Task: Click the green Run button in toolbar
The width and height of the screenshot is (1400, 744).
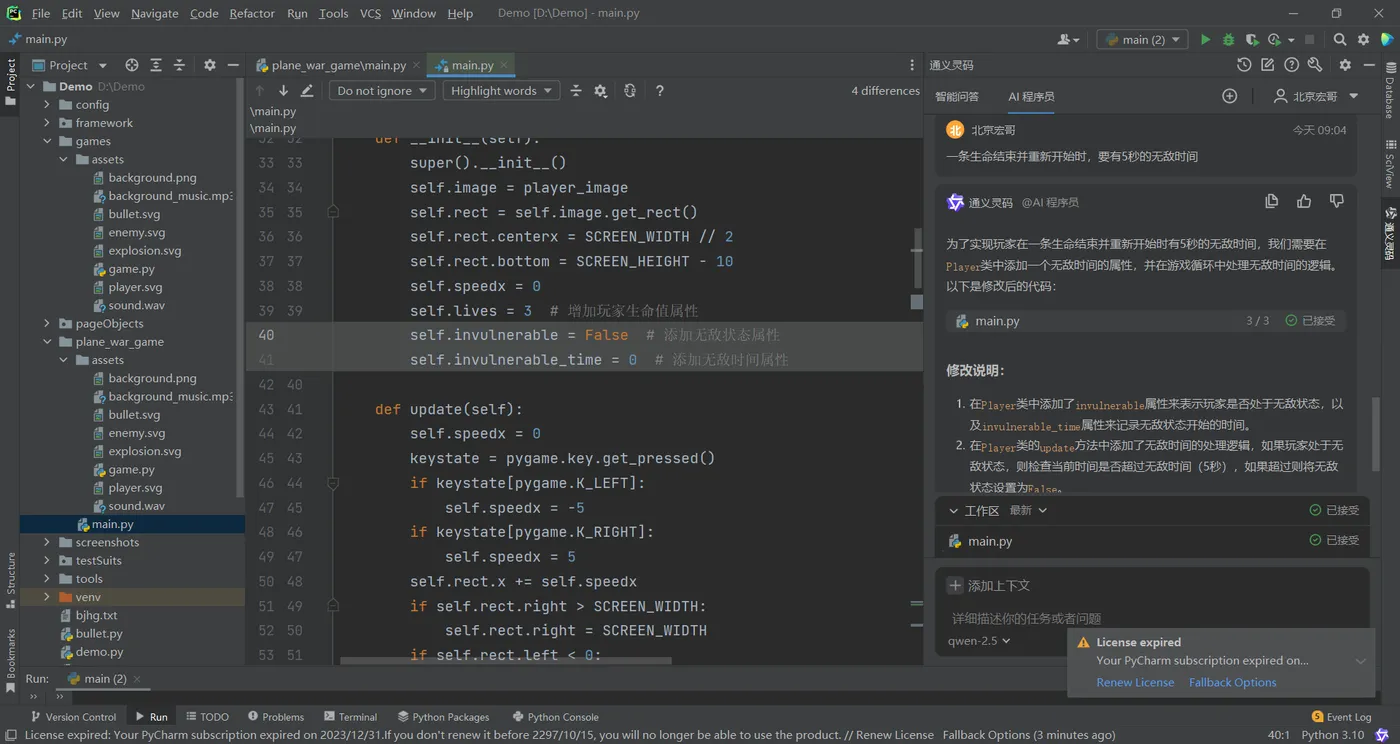Action: (1205, 40)
